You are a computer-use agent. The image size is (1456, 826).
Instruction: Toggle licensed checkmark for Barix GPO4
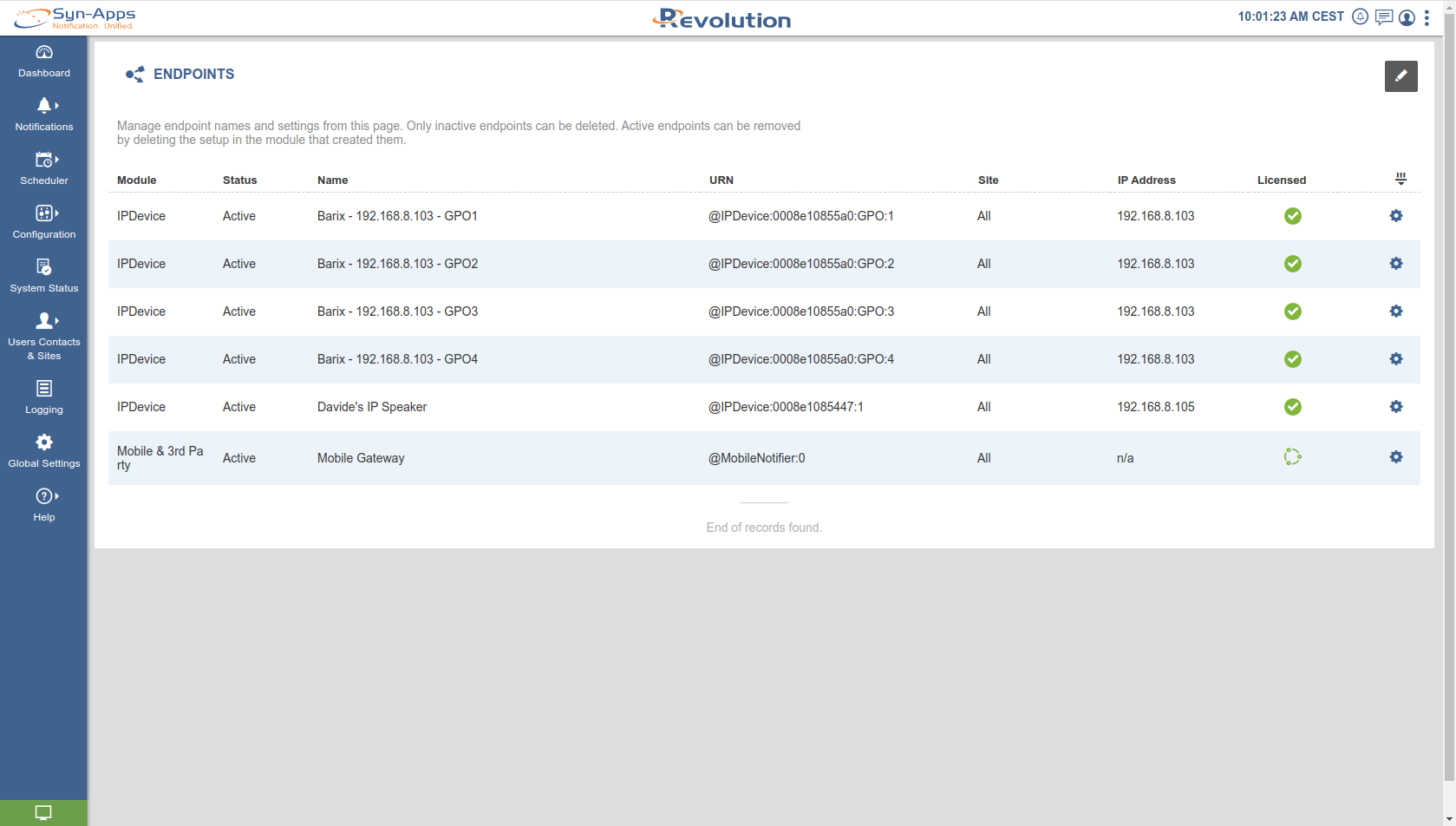[x=1292, y=359]
